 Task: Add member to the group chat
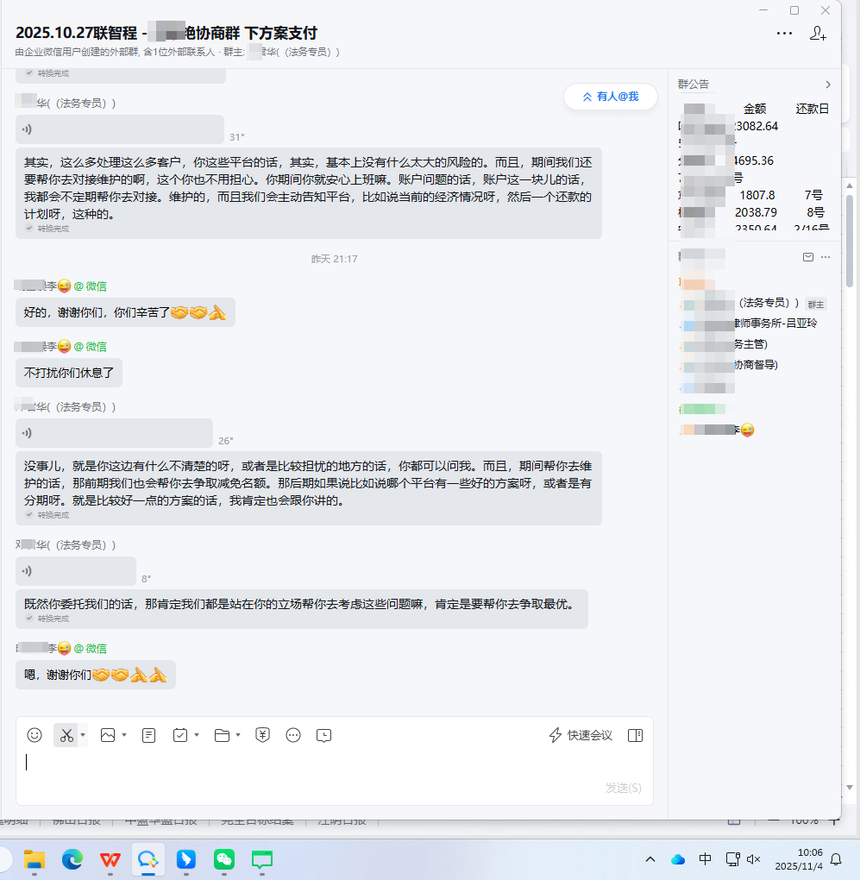coord(818,34)
